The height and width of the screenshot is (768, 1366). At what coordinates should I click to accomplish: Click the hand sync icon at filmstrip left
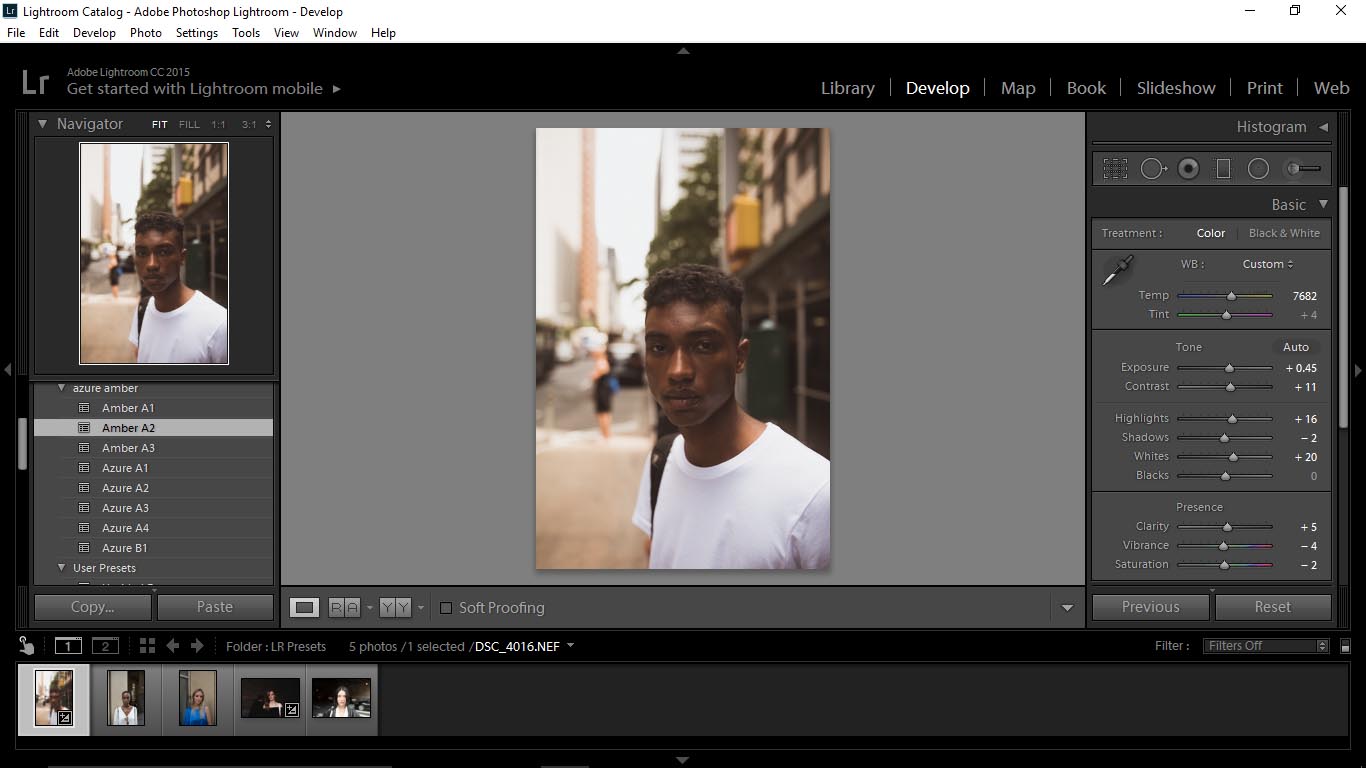point(27,646)
